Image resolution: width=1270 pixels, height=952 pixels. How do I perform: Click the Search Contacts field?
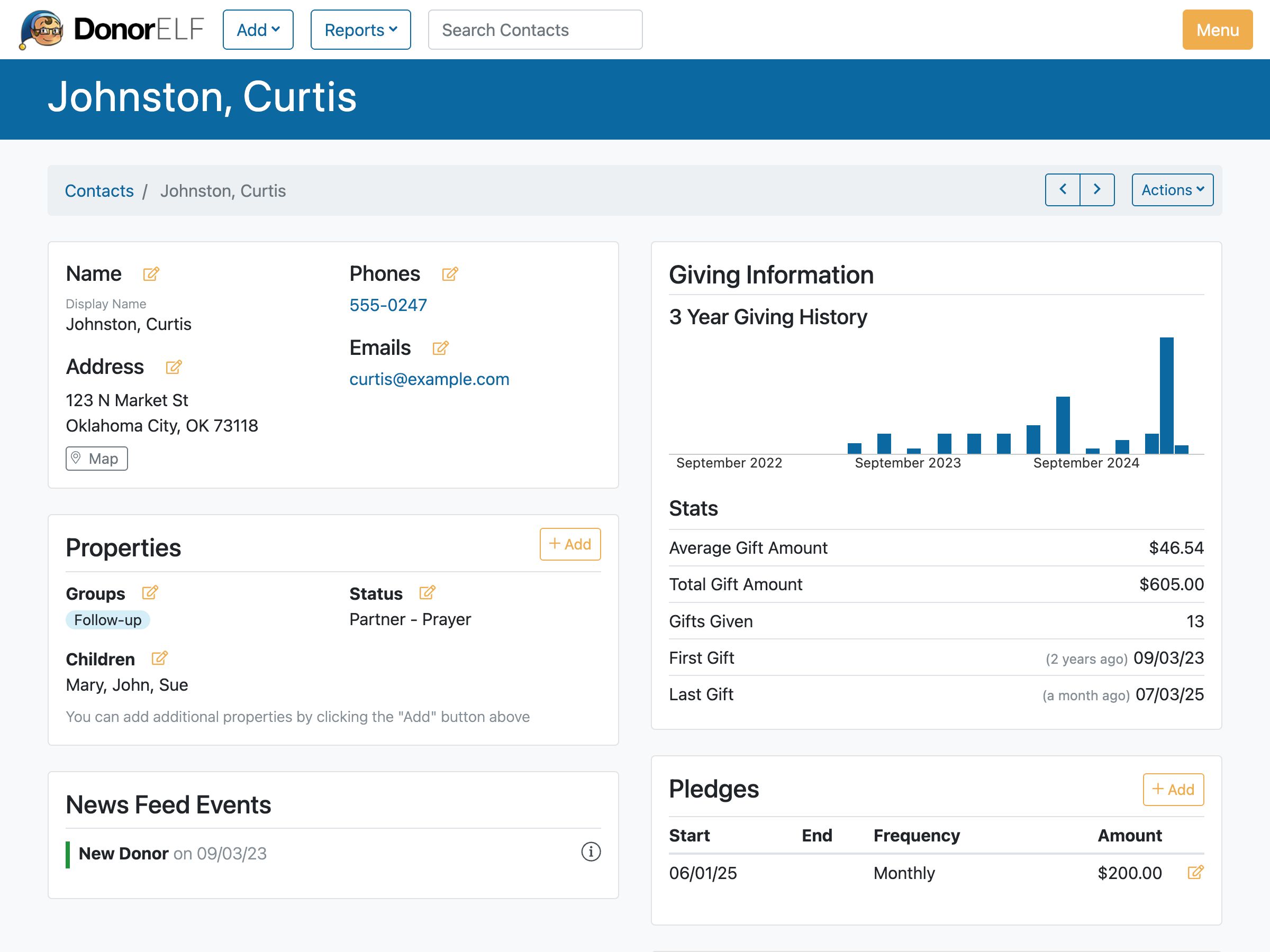tap(534, 30)
